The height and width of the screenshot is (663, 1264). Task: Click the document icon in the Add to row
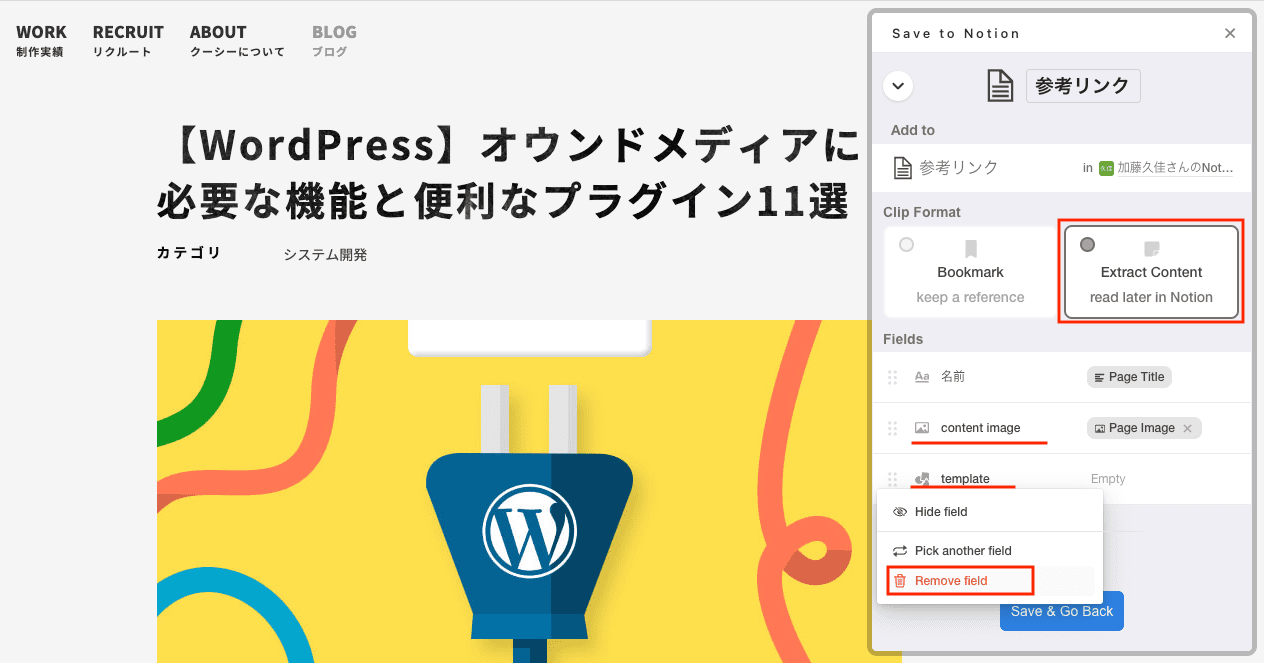coord(902,167)
